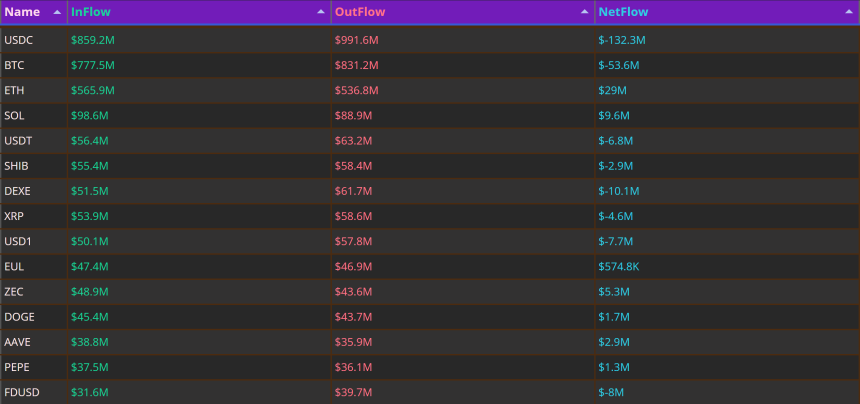
Task: Click DEXE netflow value $-10.1M
Action: pos(619,191)
